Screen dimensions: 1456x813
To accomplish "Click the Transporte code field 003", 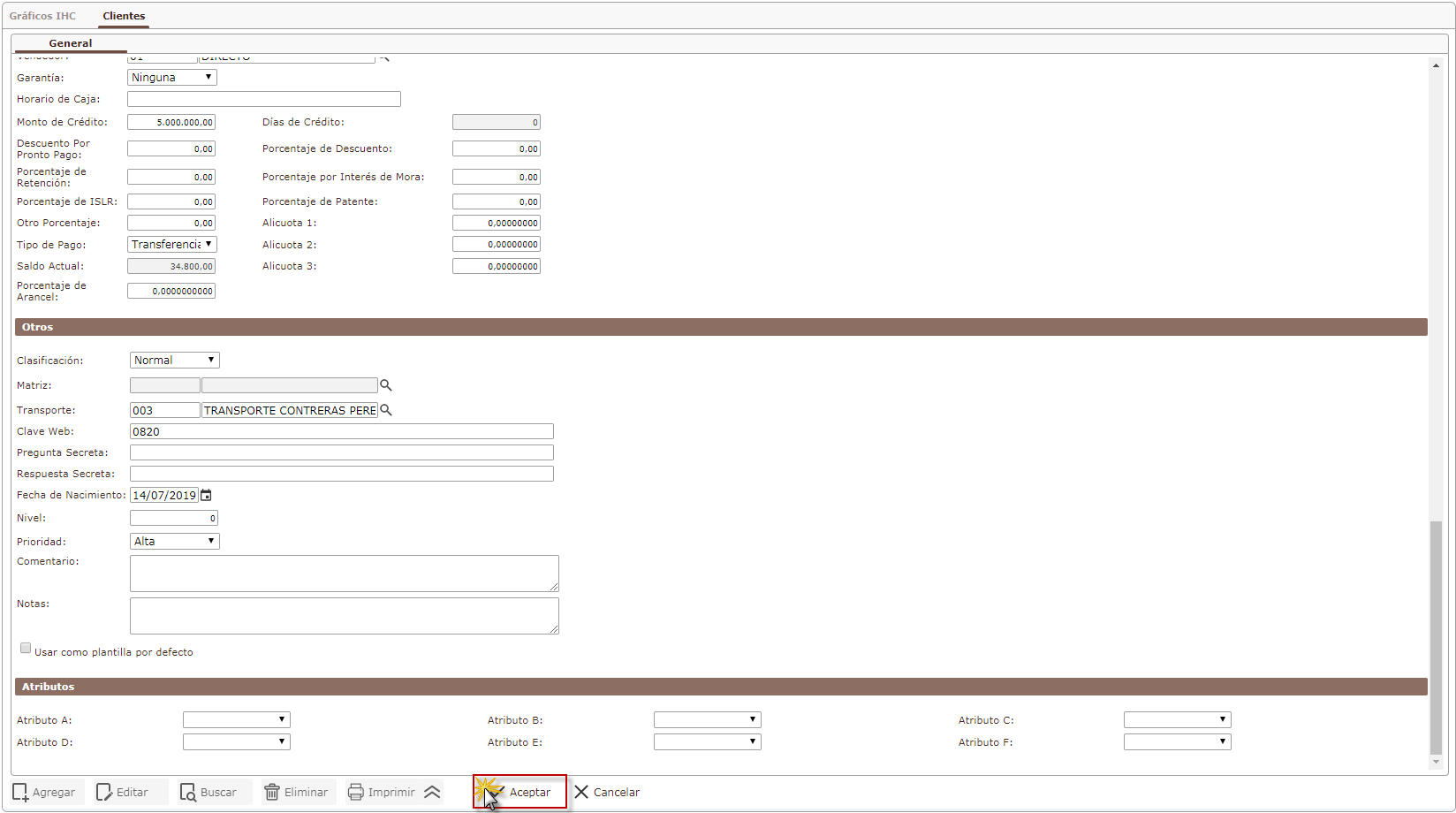I will (x=165, y=410).
